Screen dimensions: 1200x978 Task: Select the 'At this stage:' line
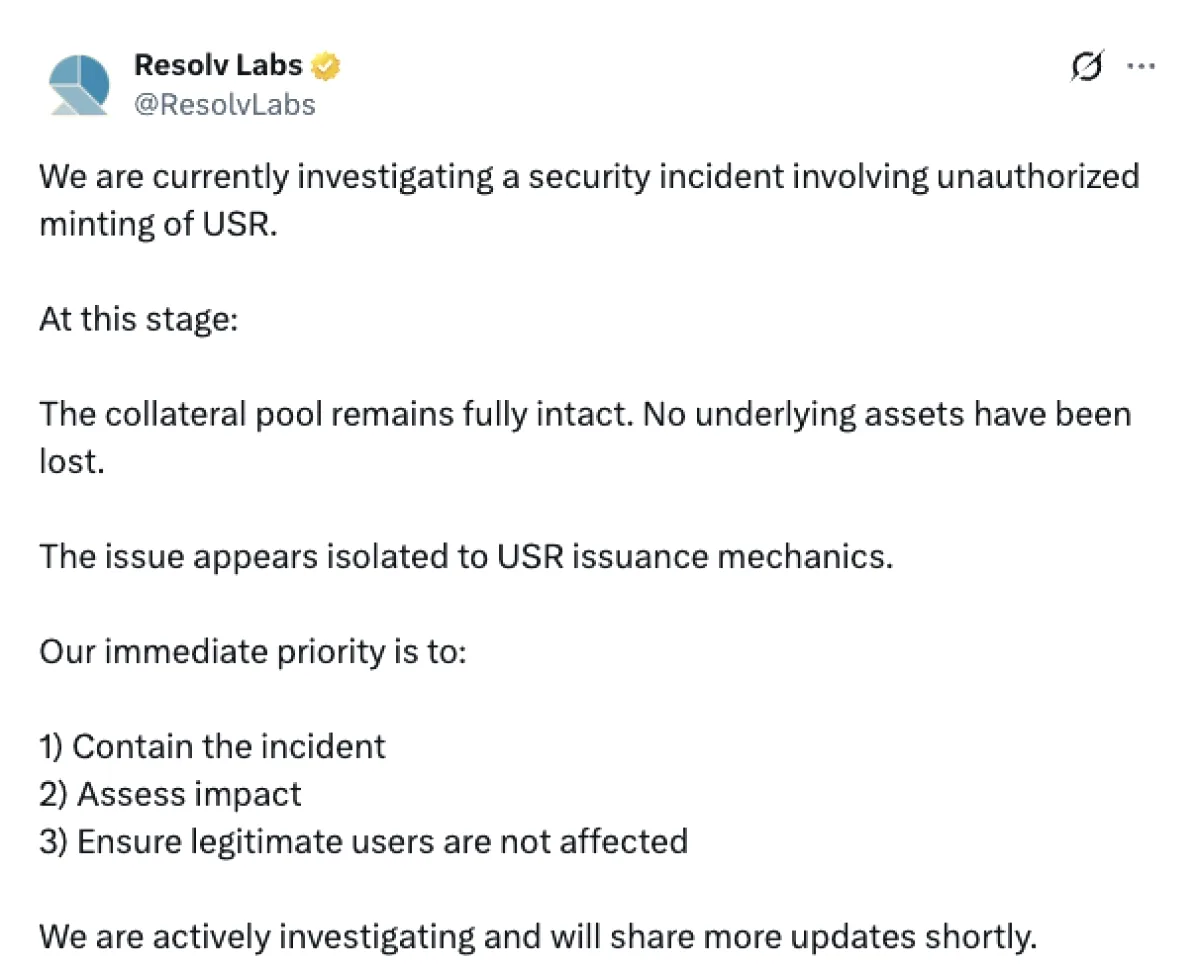(x=139, y=319)
